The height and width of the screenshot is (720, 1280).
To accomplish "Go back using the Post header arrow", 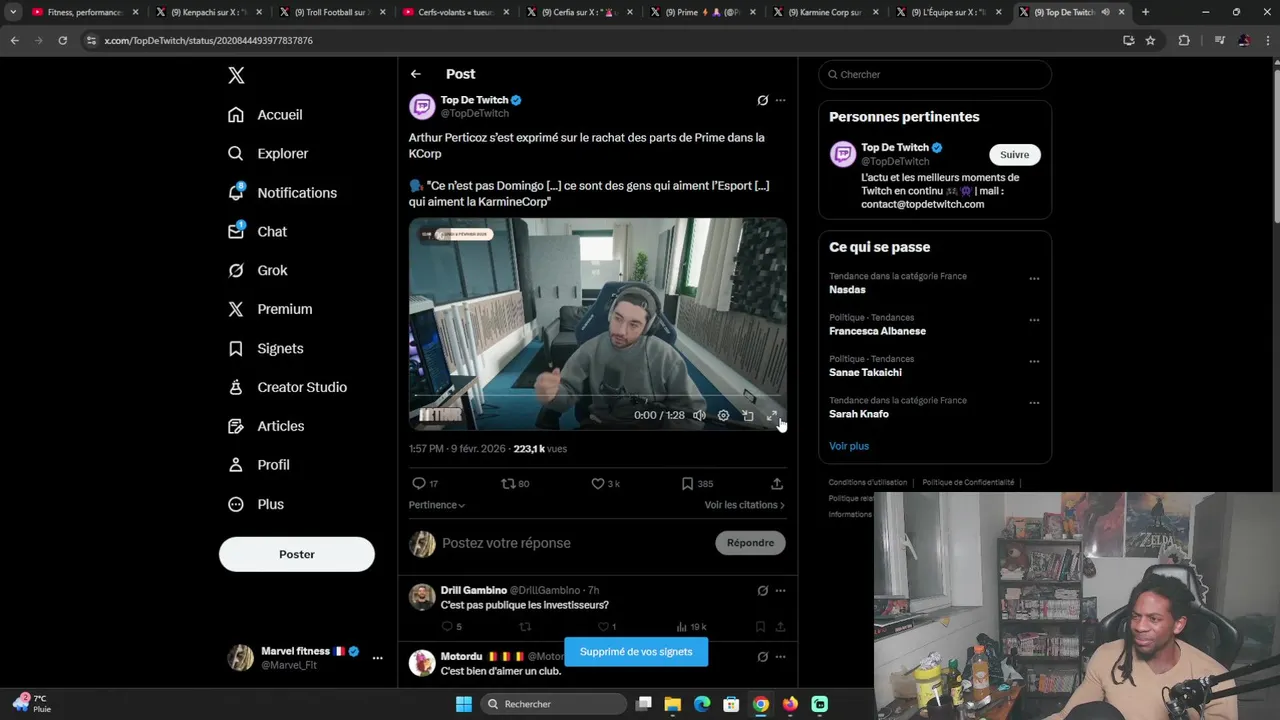I will (416, 74).
